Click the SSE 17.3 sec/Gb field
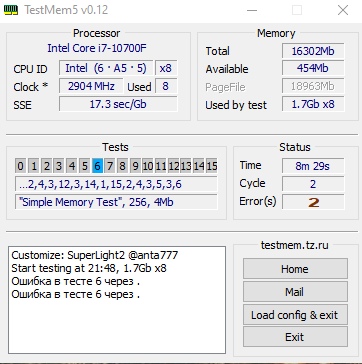The width and height of the screenshot is (362, 364). pyautogui.click(x=118, y=104)
